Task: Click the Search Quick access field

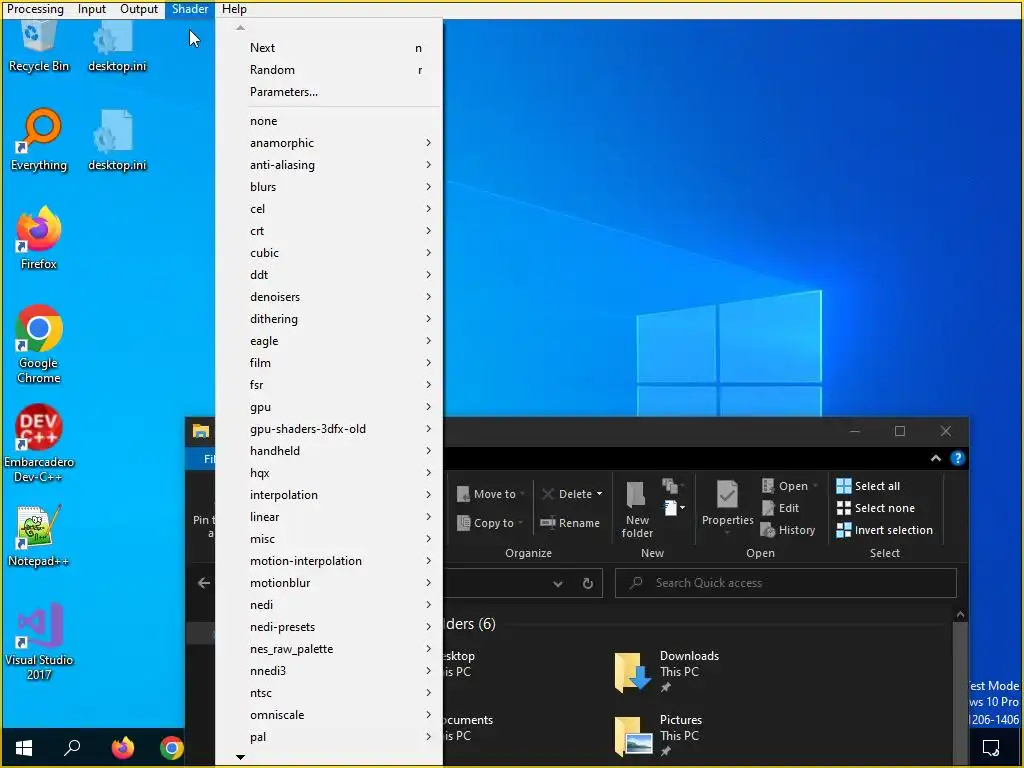Action: coord(786,583)
